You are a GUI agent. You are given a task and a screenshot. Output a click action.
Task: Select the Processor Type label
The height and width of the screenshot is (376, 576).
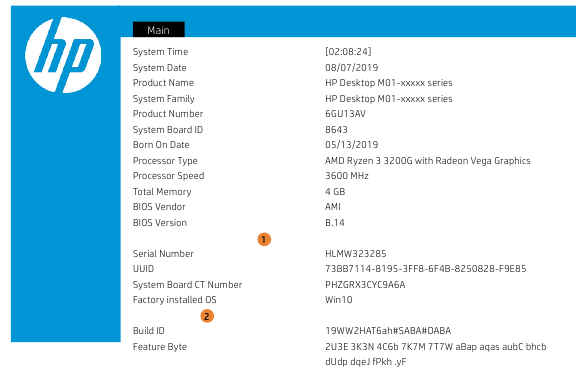pyautogui.click(x=165, y=161)
